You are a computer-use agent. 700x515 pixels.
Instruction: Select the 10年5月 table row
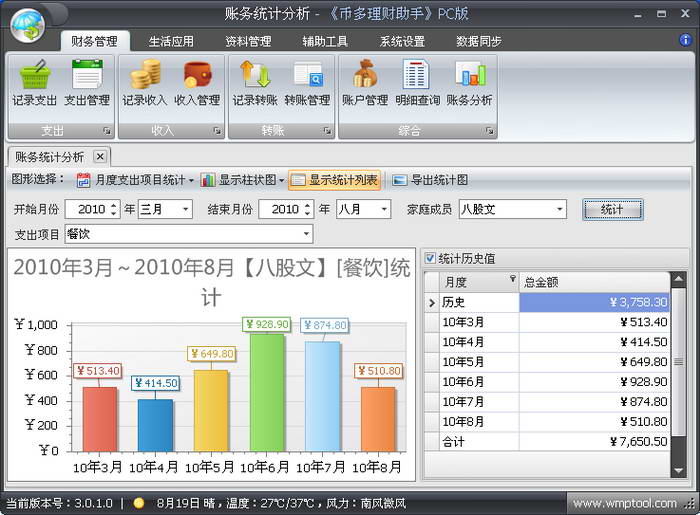tap(547, 362)
